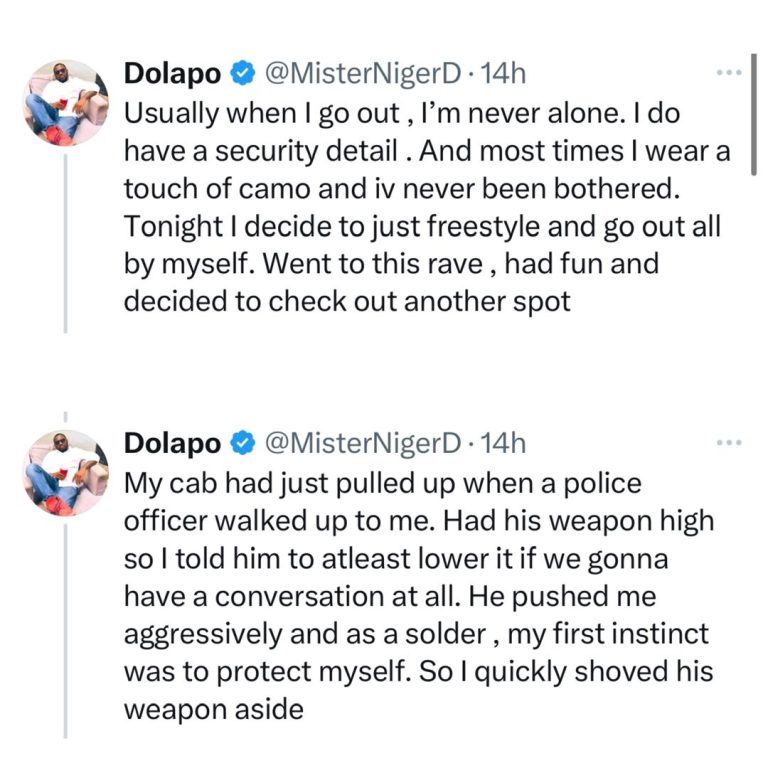Click verified badge on the police officer tweet
This screenshot has width=768, height=768.
242,442
